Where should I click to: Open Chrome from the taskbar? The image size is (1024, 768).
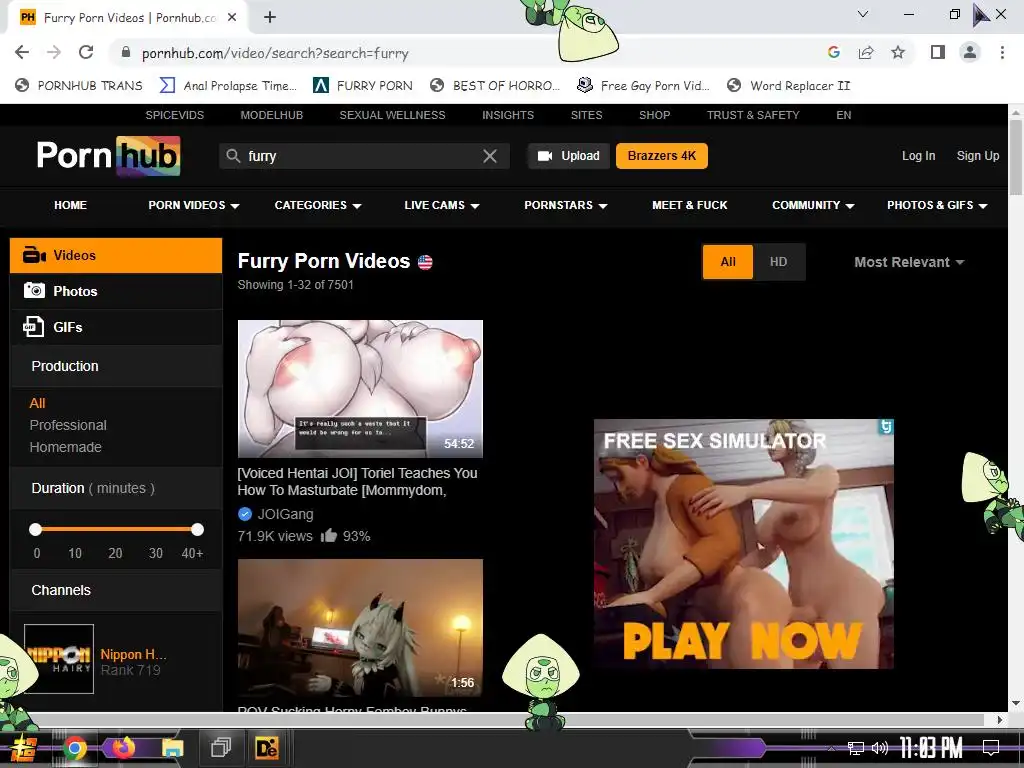pos(75,748)
